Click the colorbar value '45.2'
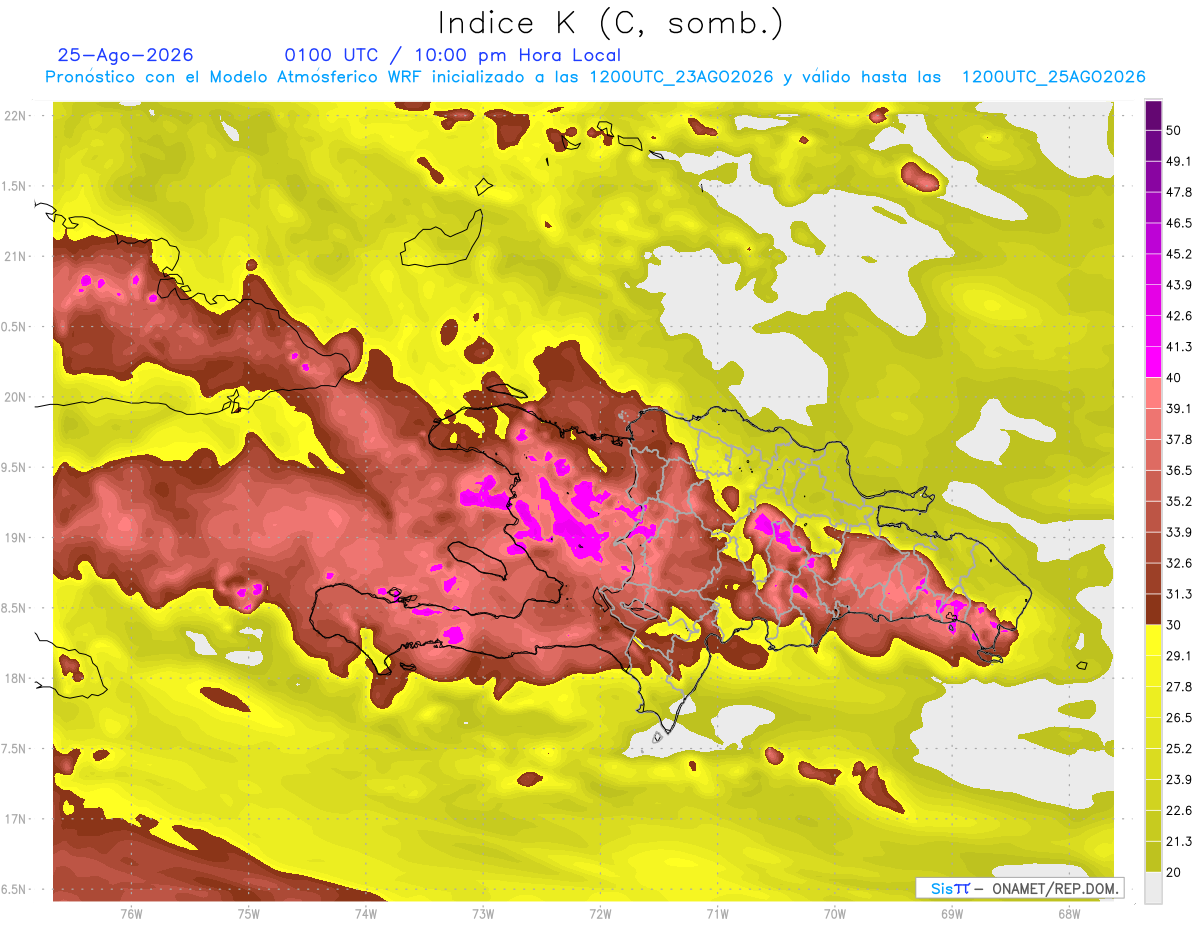Viewport: 1200px width, 927px height. pos(1179,254)
